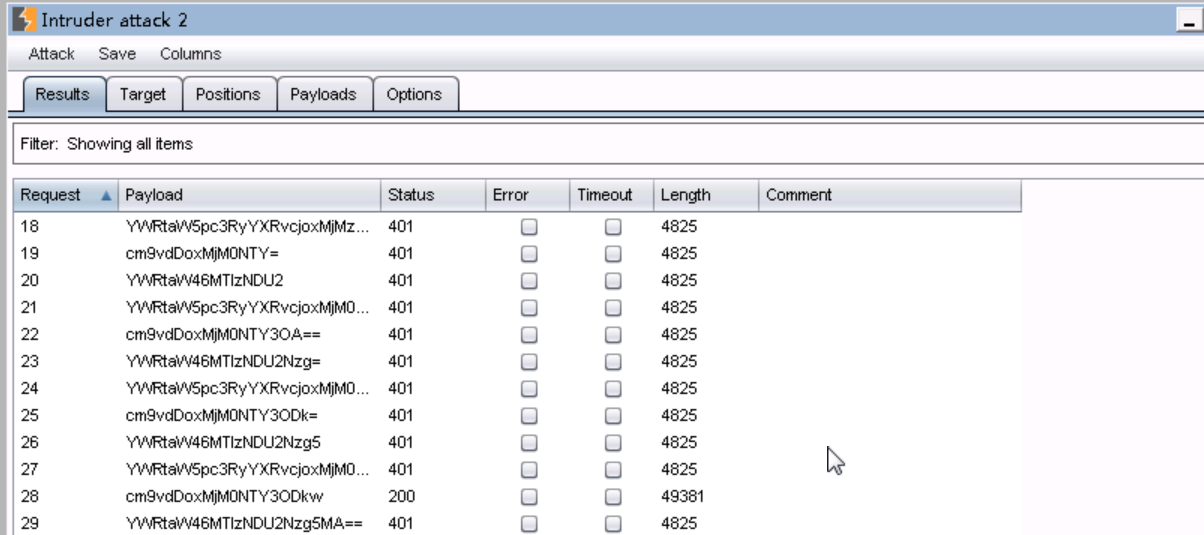Toggle Error checkbox for request 21

[x=529, y=308]
